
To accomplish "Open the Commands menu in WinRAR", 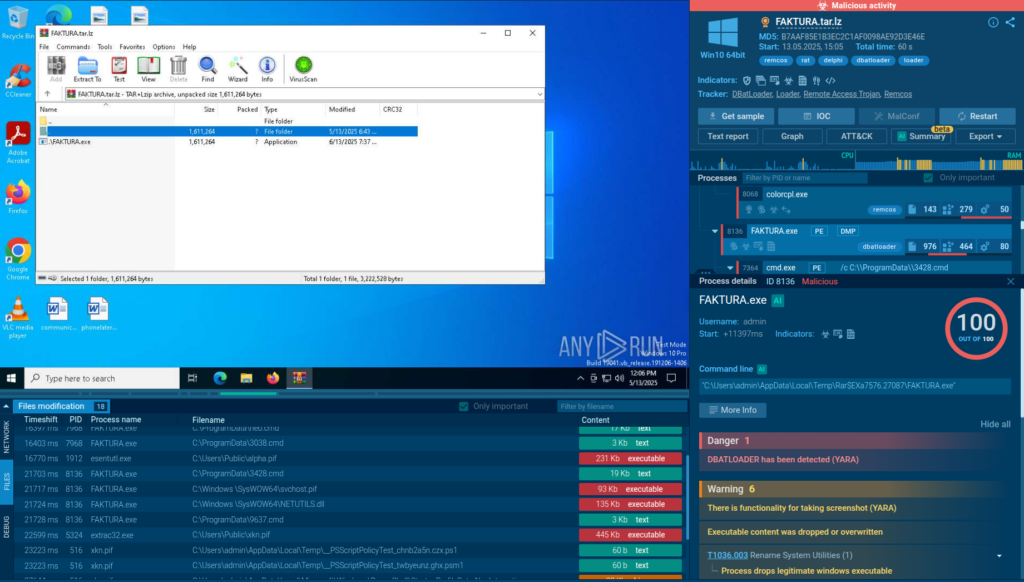I will click(73, 47).
